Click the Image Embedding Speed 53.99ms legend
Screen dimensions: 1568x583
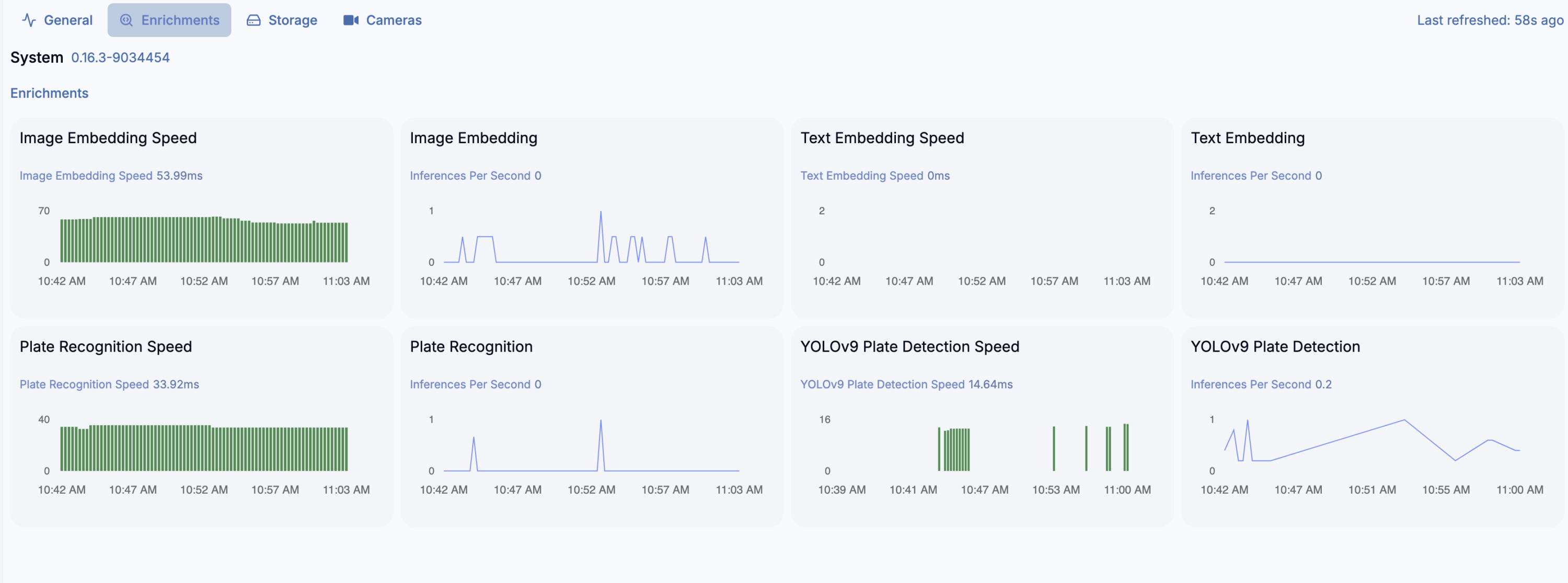click(x=111, y=175)
